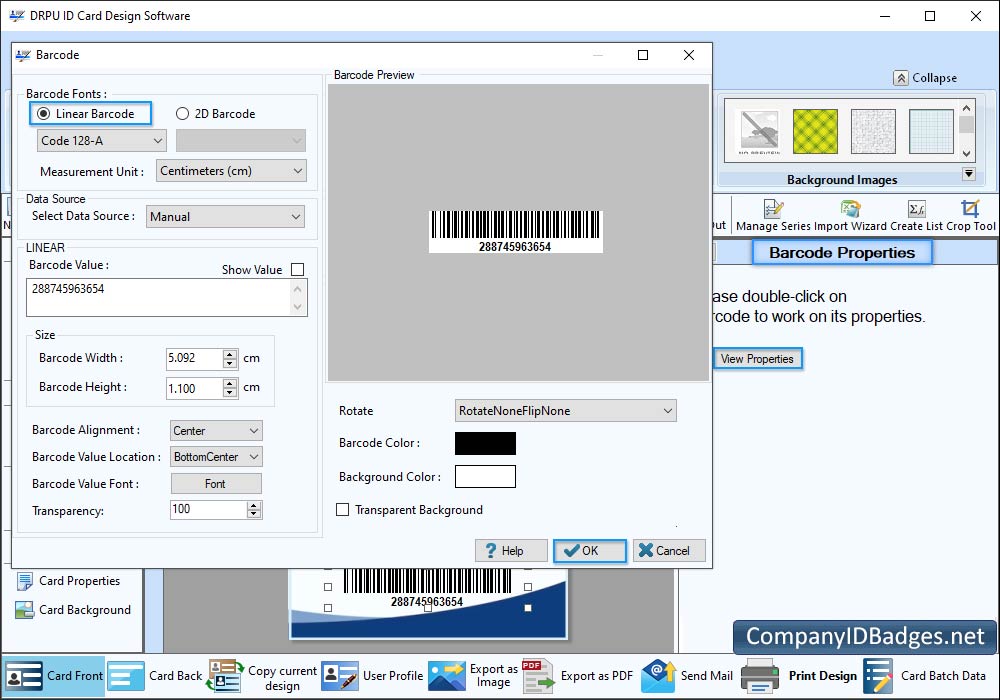
Task: Click the Create List icon
Action: 916,208
